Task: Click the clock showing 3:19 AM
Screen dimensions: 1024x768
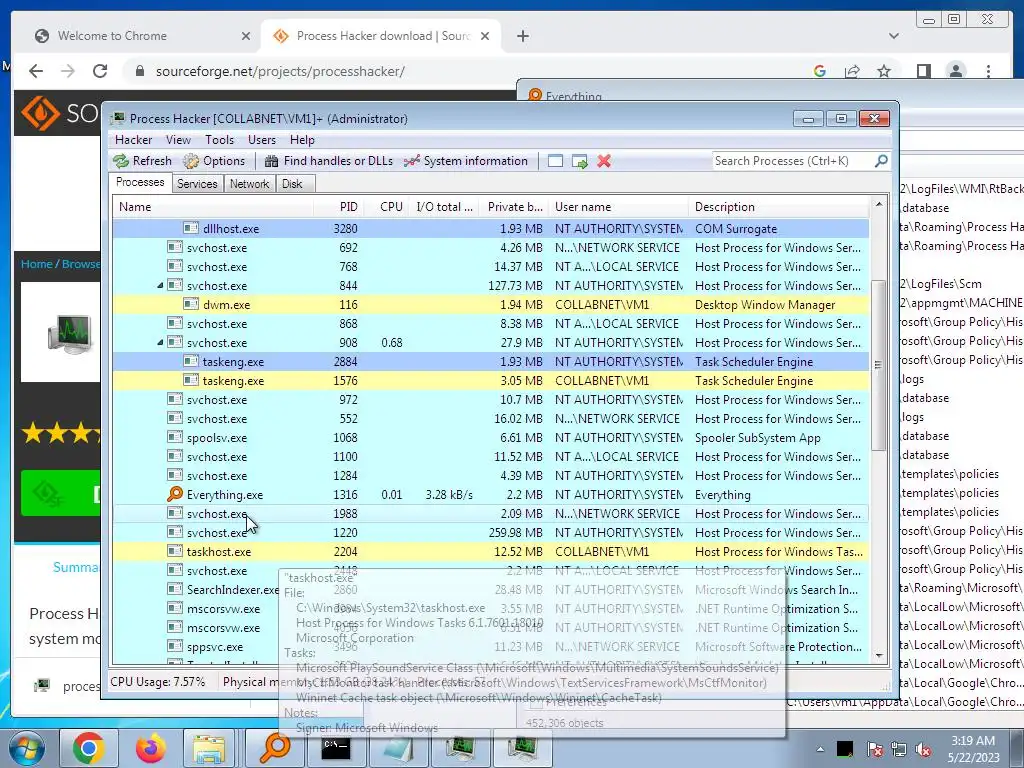Action: [972, 741]
